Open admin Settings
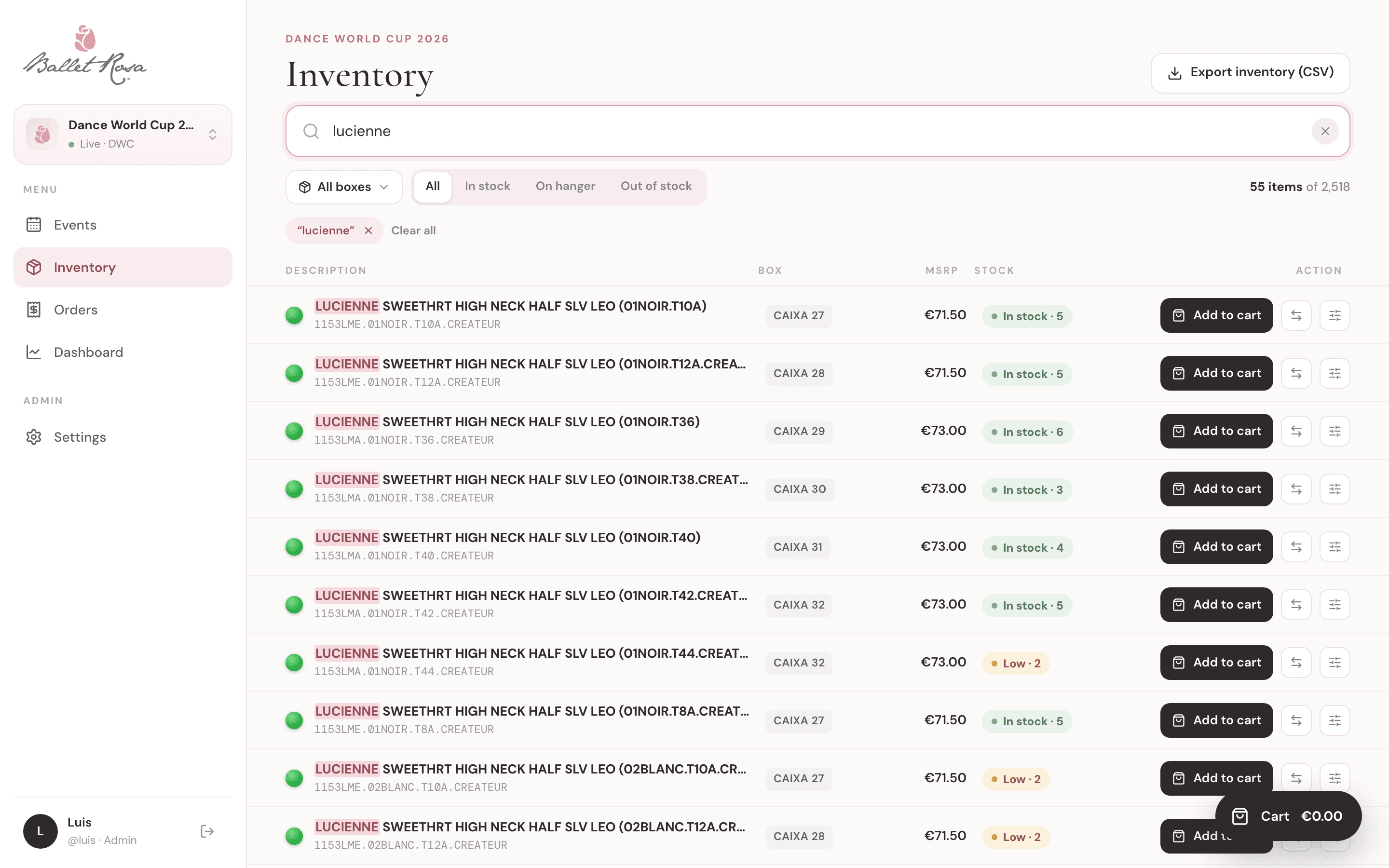 [x=123, y=437]
